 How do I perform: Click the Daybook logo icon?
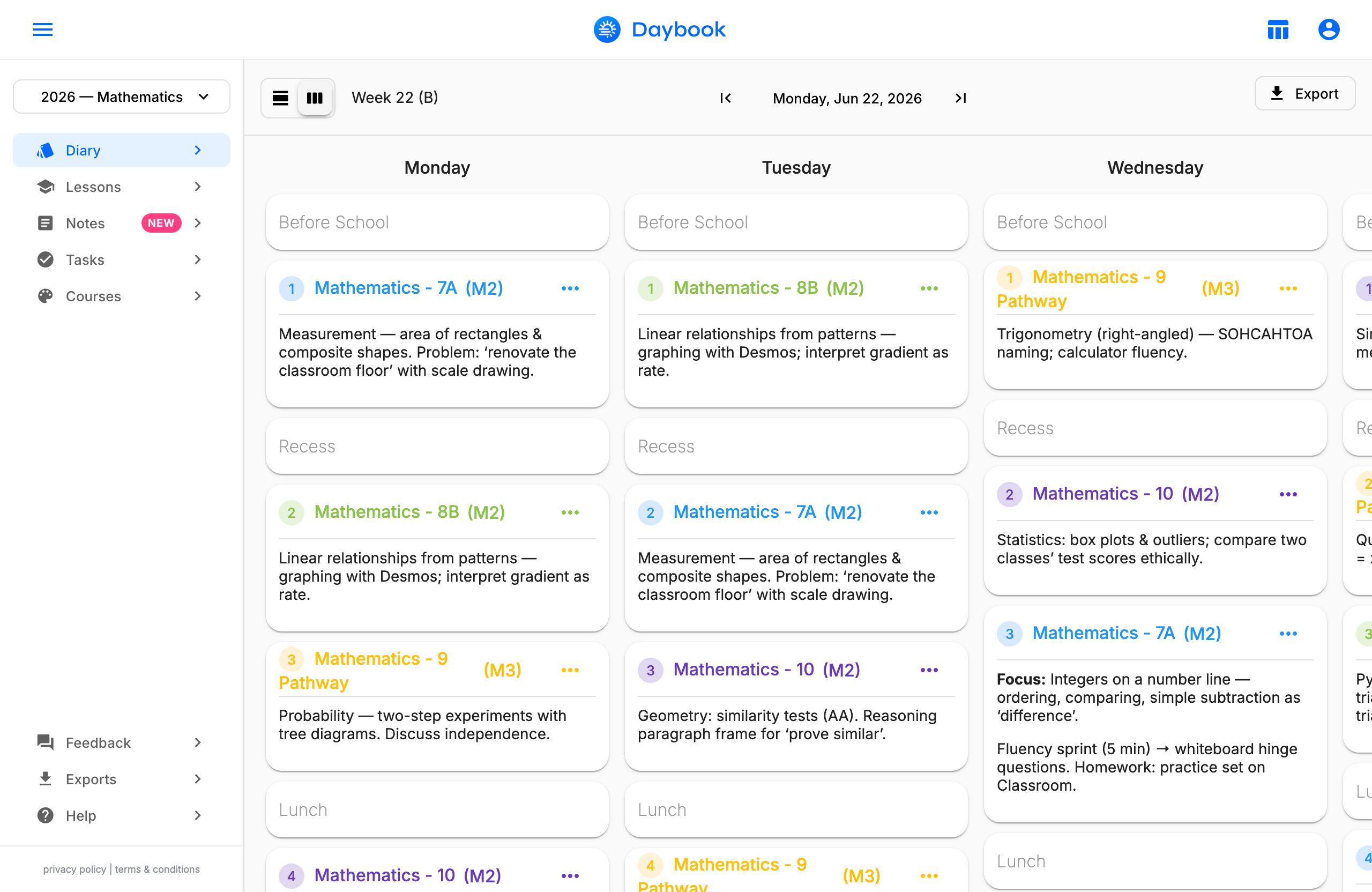607,29
